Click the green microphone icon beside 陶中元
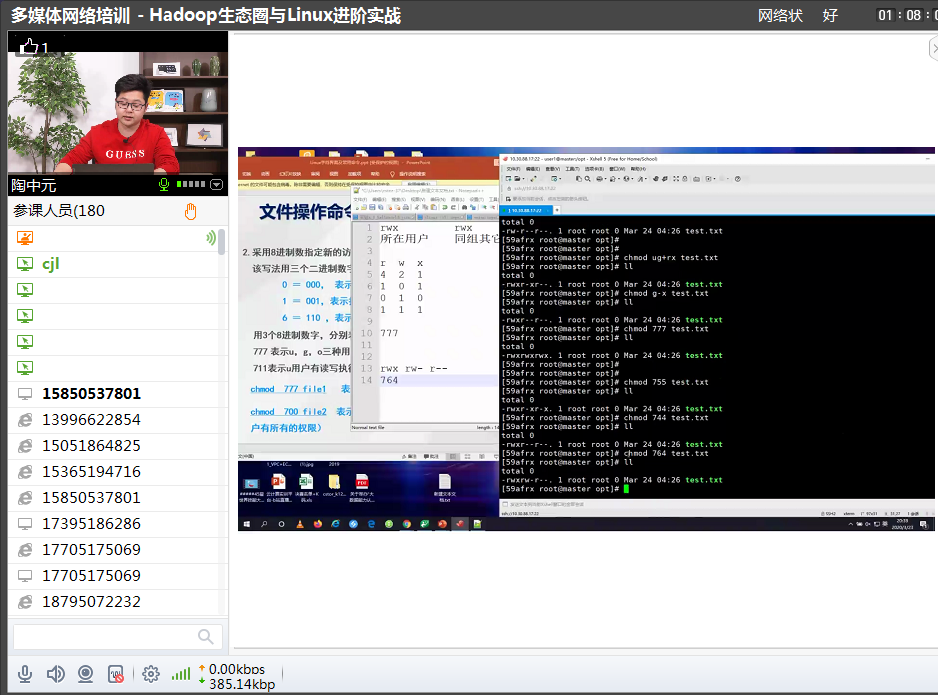938x695 pixels. click(164, 185)
